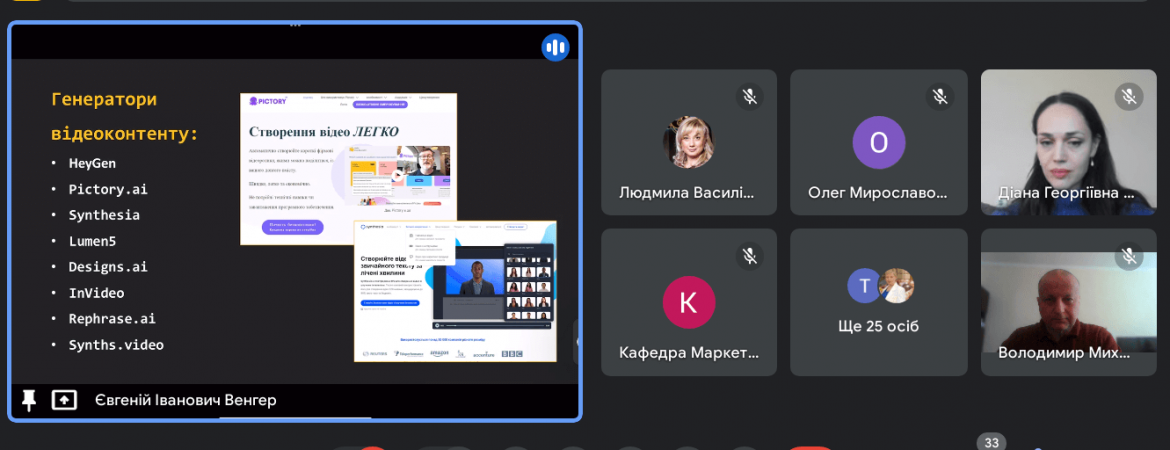Click the "Rephrase.ai" bullet on the slide

coord(112,319)
